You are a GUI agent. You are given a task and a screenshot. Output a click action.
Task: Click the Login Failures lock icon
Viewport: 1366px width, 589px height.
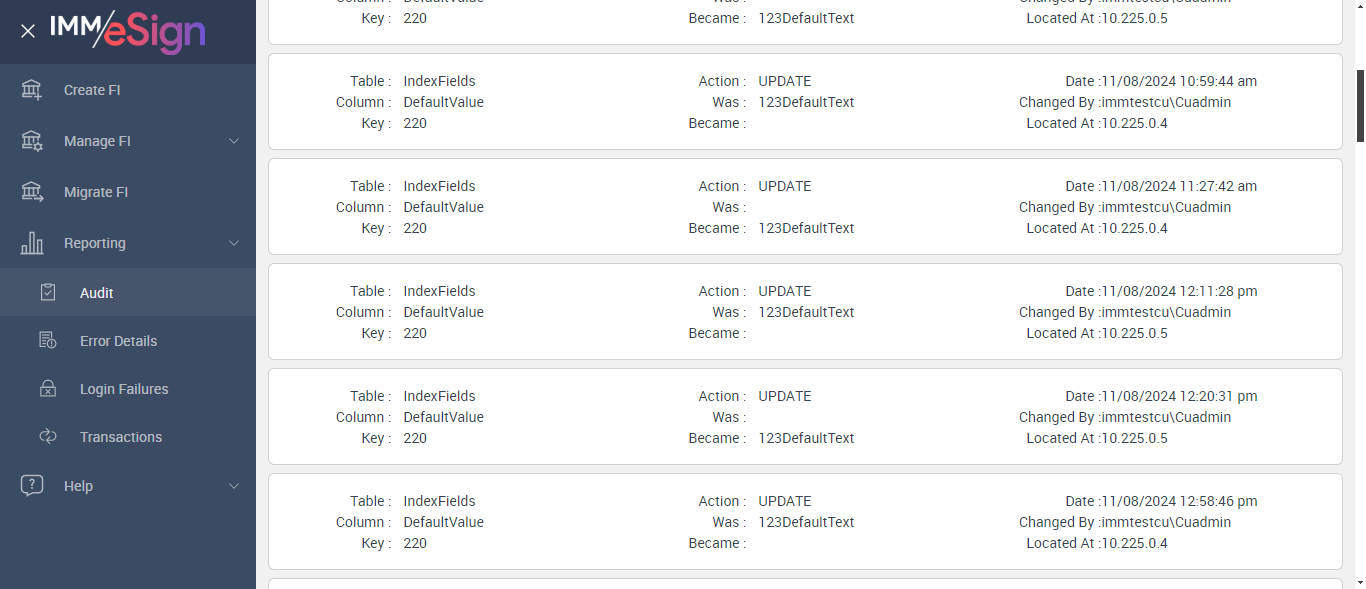48,389
